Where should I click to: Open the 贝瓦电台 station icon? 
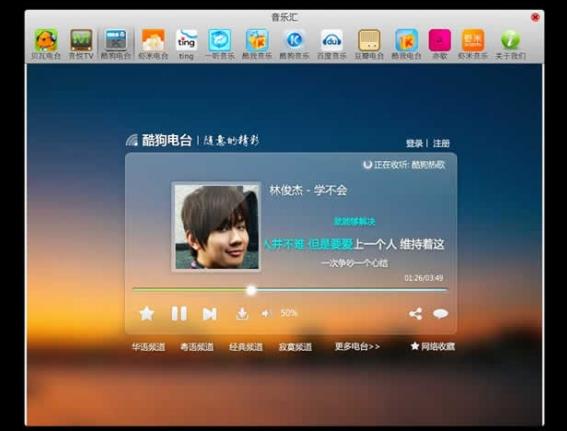[46, 44]
